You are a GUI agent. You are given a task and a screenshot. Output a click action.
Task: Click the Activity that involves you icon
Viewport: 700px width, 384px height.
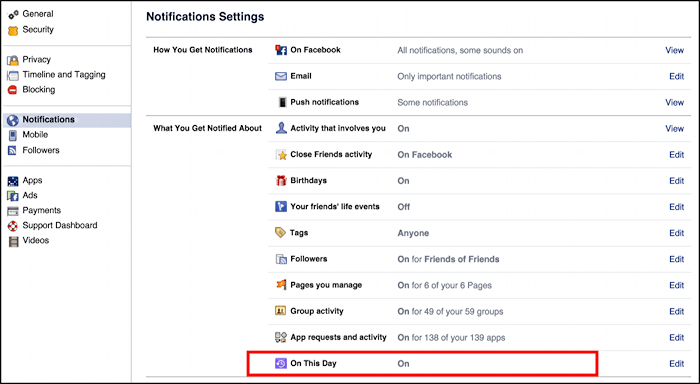(x=281, y=128)
